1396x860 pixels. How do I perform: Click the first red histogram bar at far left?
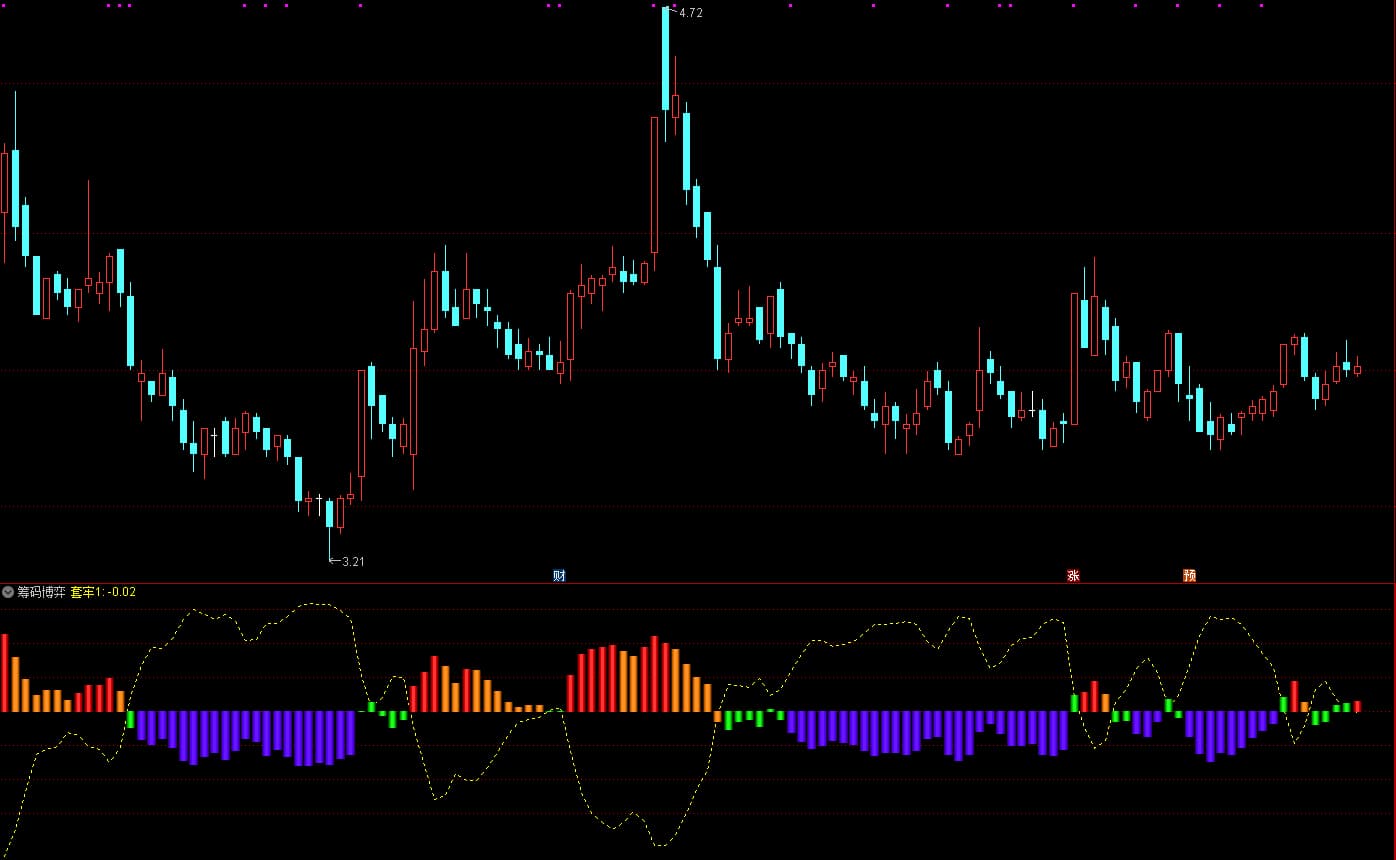pos(5,672)
